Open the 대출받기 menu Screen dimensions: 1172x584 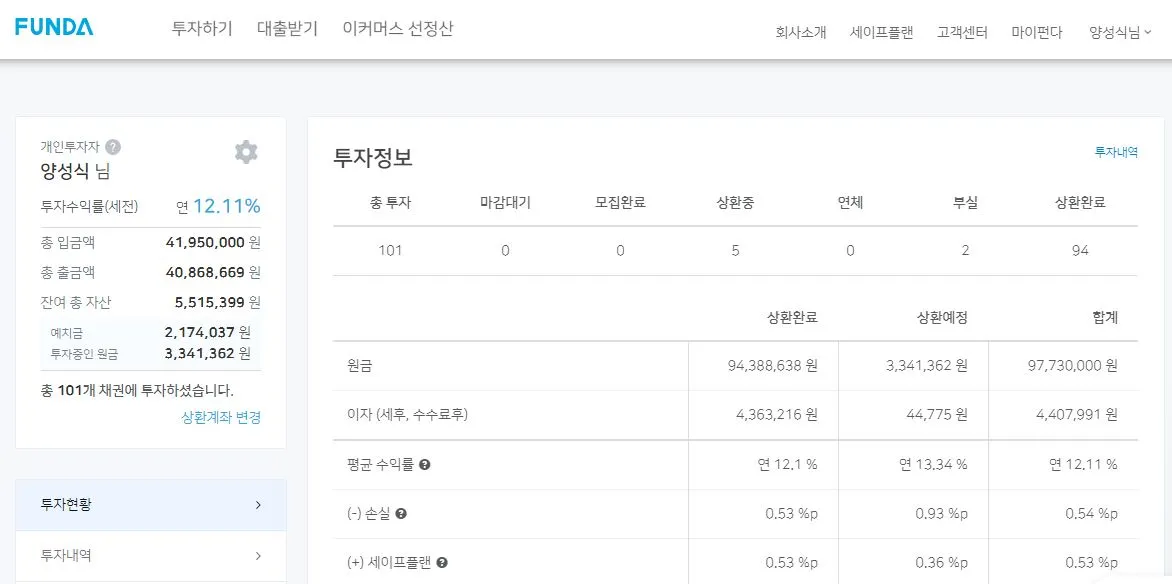tap(287, 29)
